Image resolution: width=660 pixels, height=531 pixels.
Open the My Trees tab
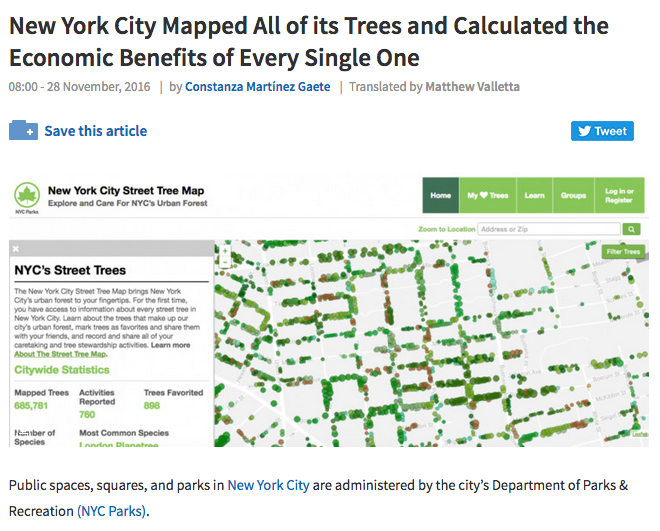pyautogui.click(x=488, y=195)
